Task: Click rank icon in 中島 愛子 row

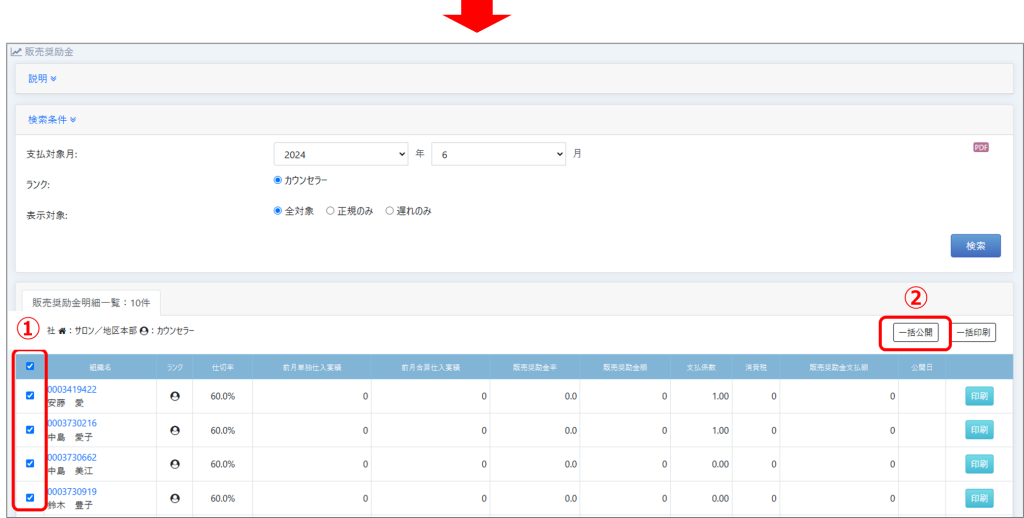Action: coord(175,430)
